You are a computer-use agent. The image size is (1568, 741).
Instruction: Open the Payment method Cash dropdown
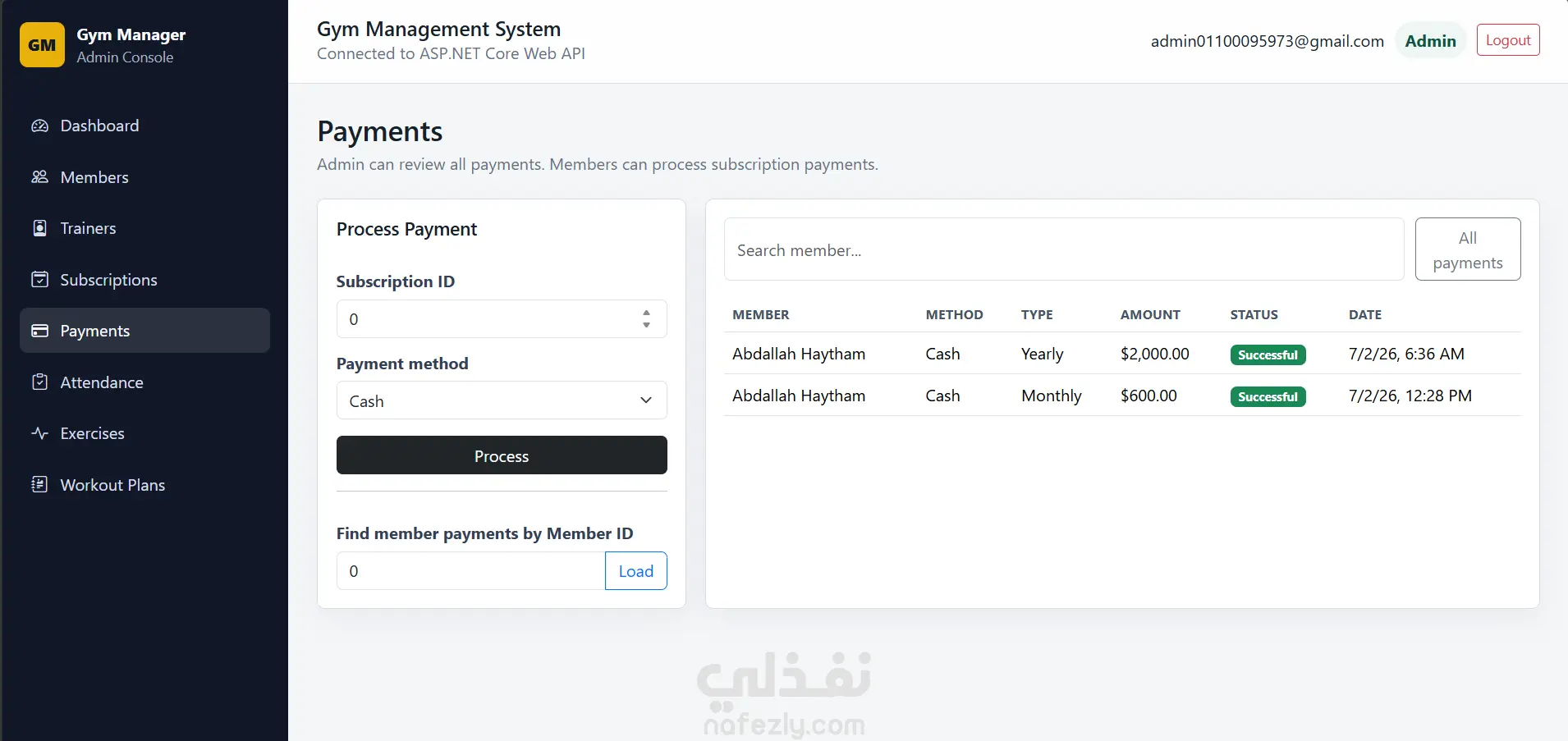click(x=502, y=400)
